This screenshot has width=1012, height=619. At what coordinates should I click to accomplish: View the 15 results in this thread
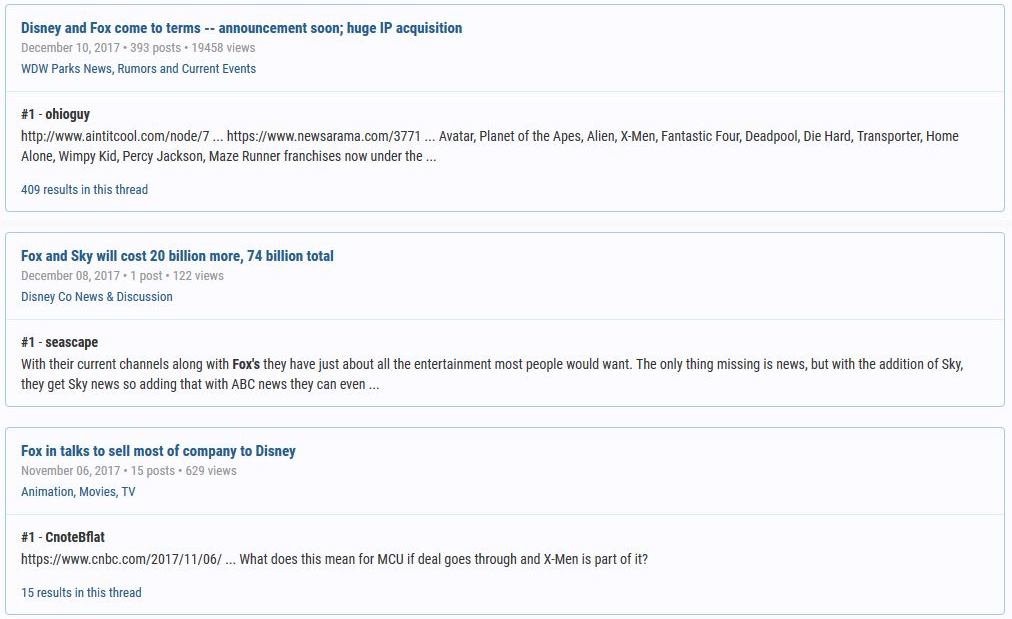point(81,593)
